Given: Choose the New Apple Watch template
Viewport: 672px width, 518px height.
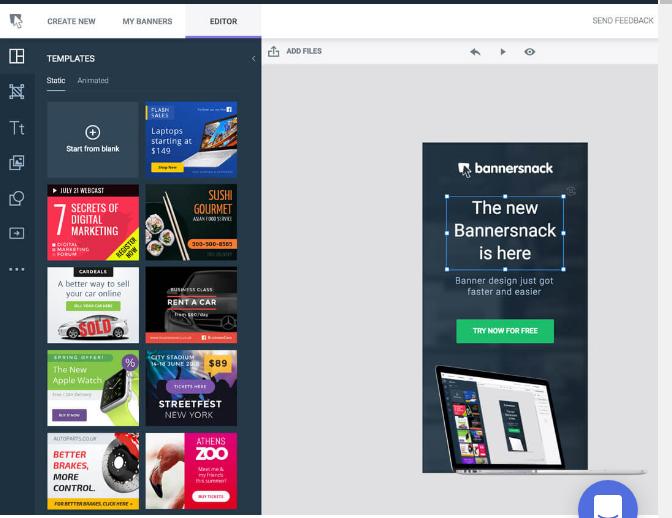Looking at the screenshot, I should click(x=93, y=388).
